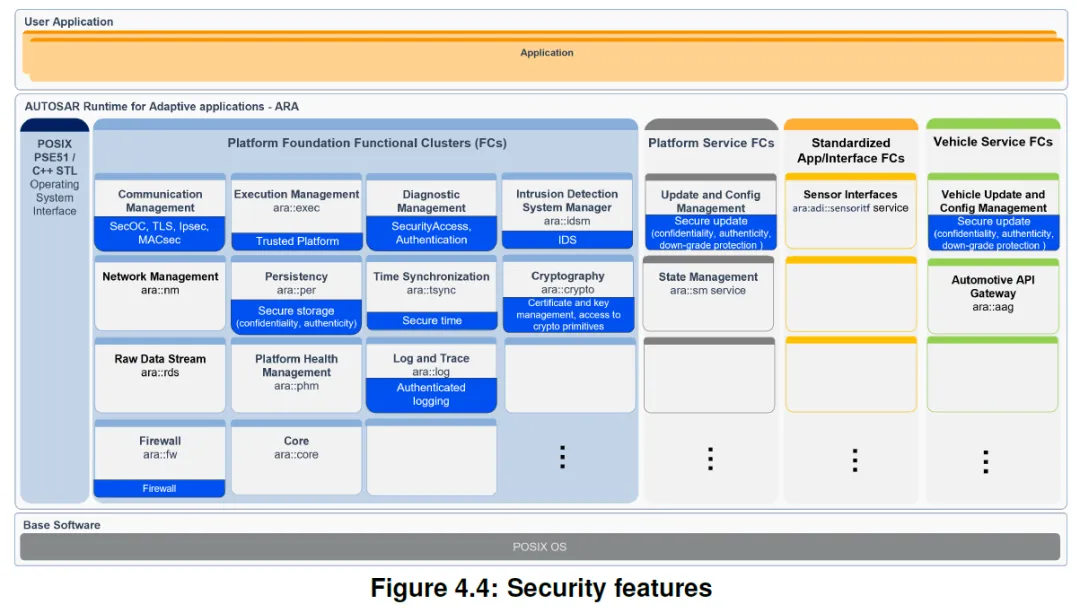Select the Platform Health Management box
The width and height of the screenshot is (1080, 613).
click(x=296, y=375)
